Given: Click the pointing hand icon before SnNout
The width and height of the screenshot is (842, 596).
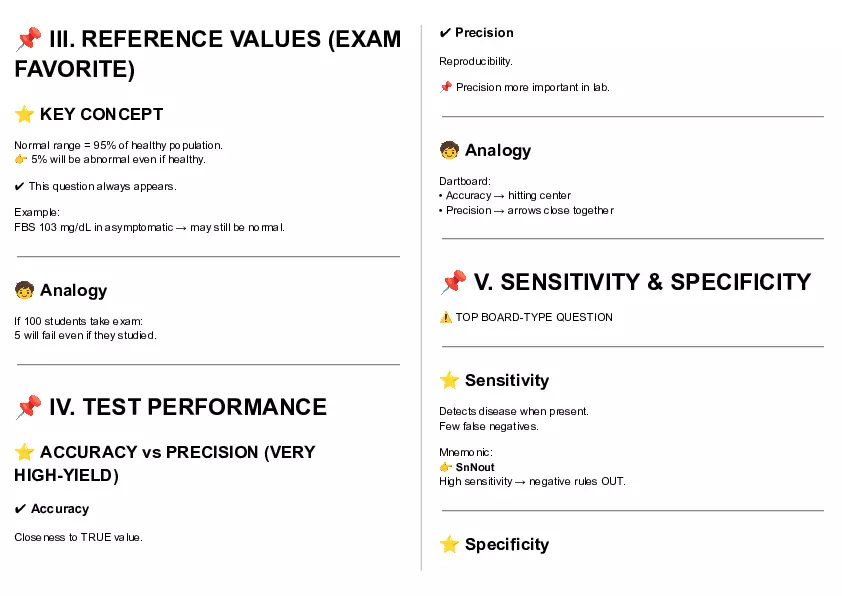Looking at the screenshot, I should click(446, 467).
